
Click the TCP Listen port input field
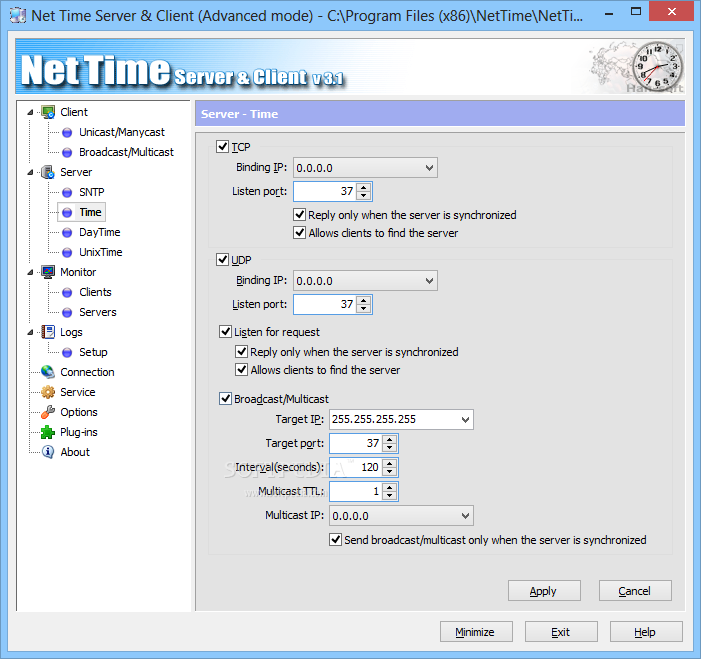tap(326, 191)
